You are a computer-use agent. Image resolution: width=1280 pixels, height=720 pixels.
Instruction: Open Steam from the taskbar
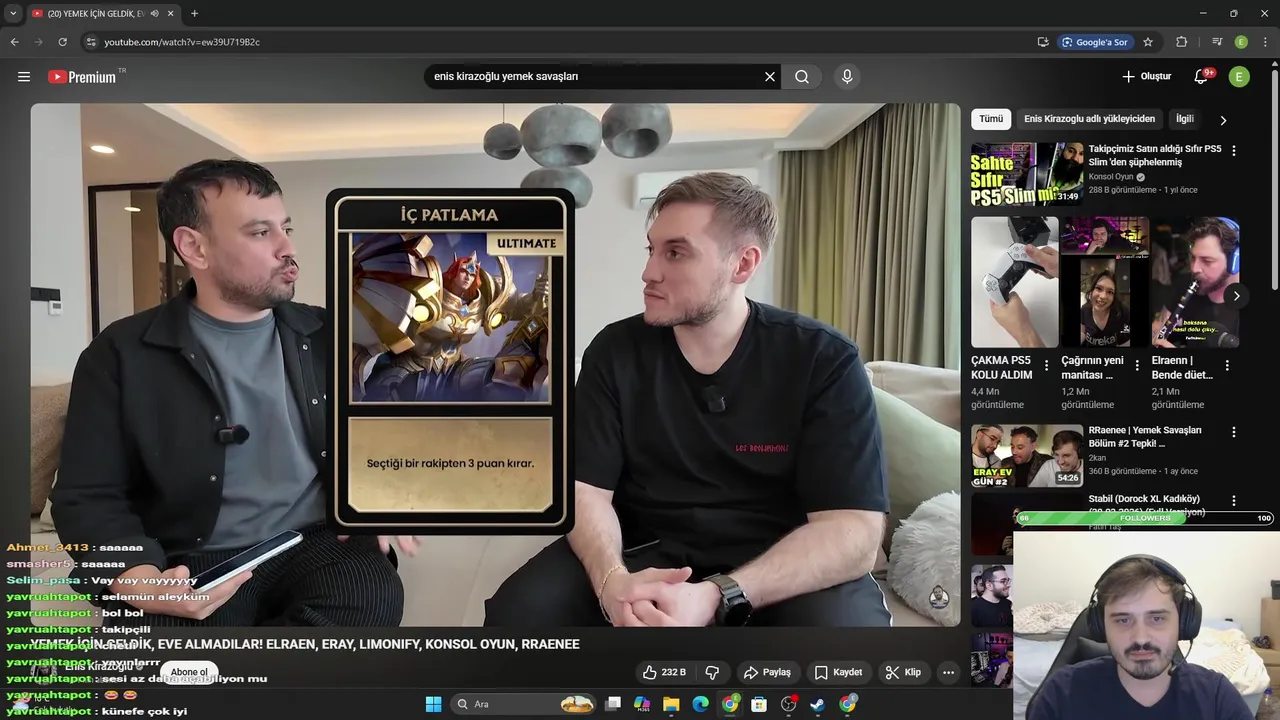(817, 704)
